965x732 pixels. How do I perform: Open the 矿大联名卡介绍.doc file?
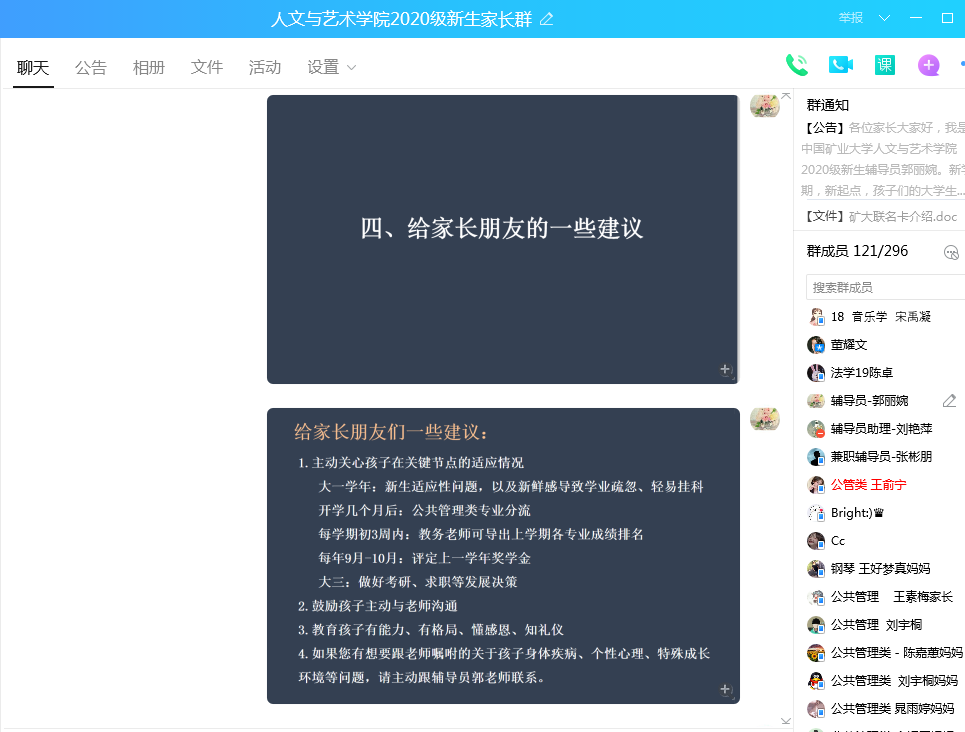tap(902, 216)
